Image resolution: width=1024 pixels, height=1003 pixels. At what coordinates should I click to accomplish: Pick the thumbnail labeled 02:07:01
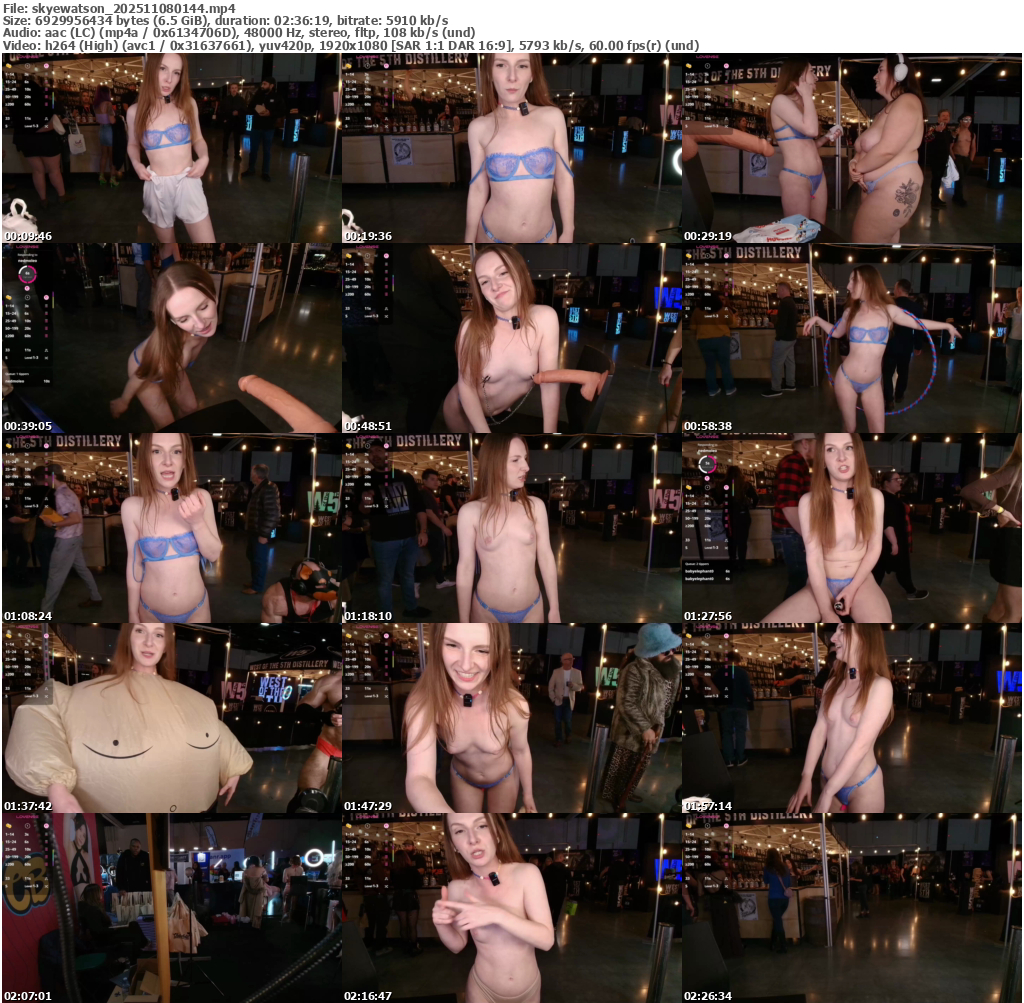172,908
